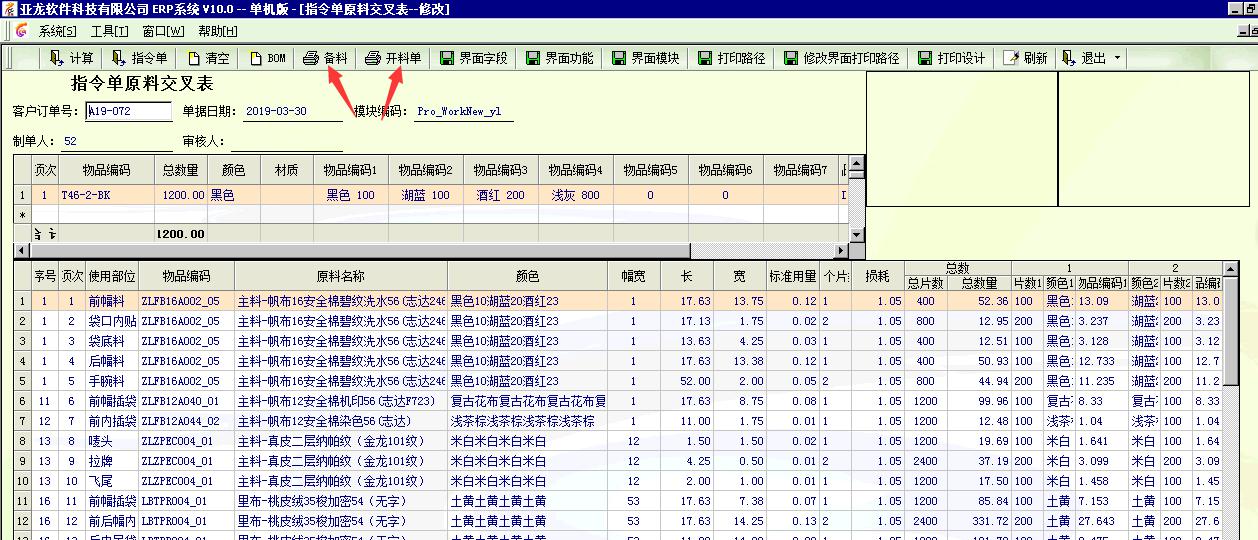This screenshot has width=1258, height=540.
Task: Select the ZLFB12A044_02 item code cell
Action: pos(187,421)
